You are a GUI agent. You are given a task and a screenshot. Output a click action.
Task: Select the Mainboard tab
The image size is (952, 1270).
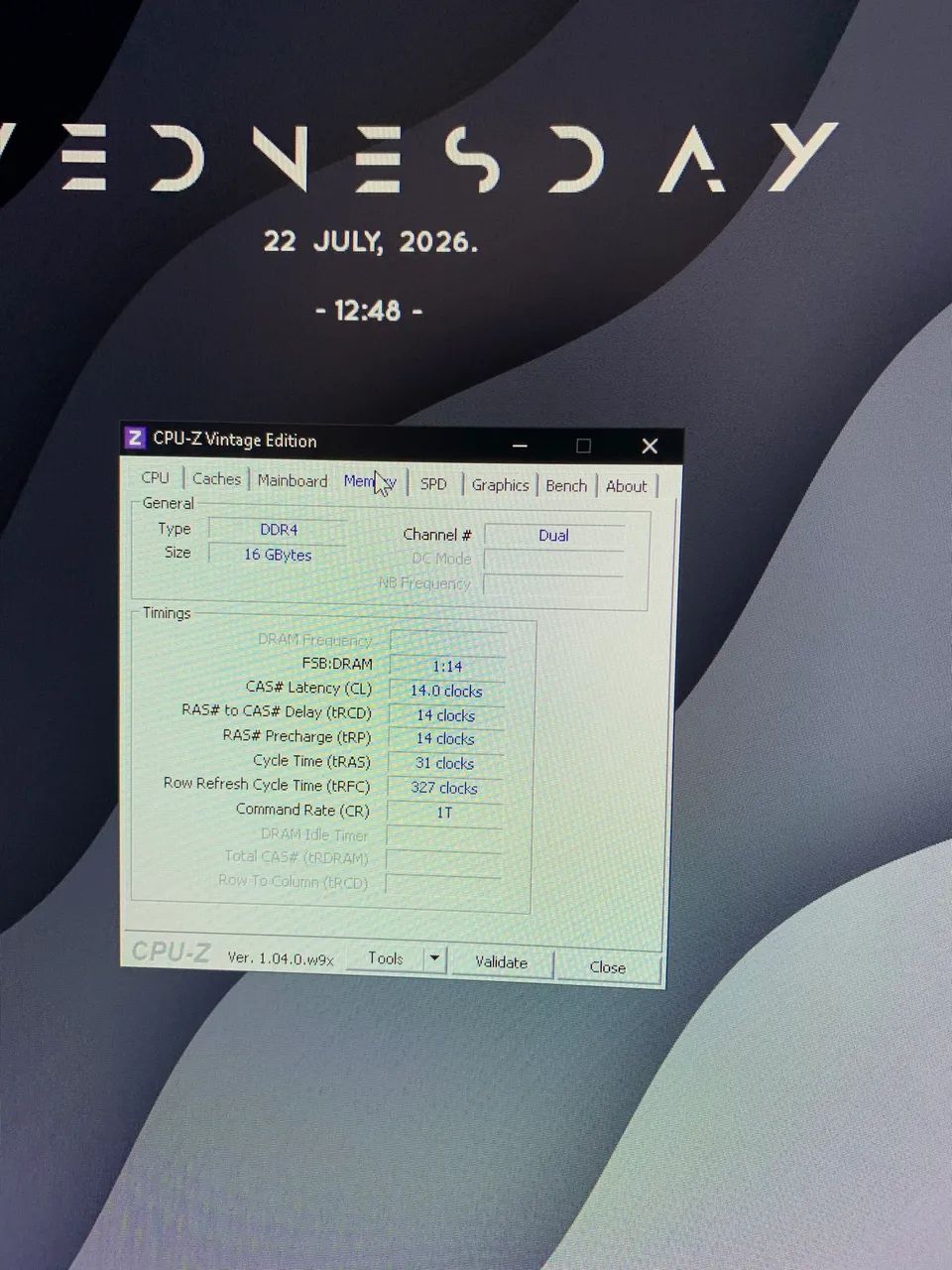tap(292, 480)
